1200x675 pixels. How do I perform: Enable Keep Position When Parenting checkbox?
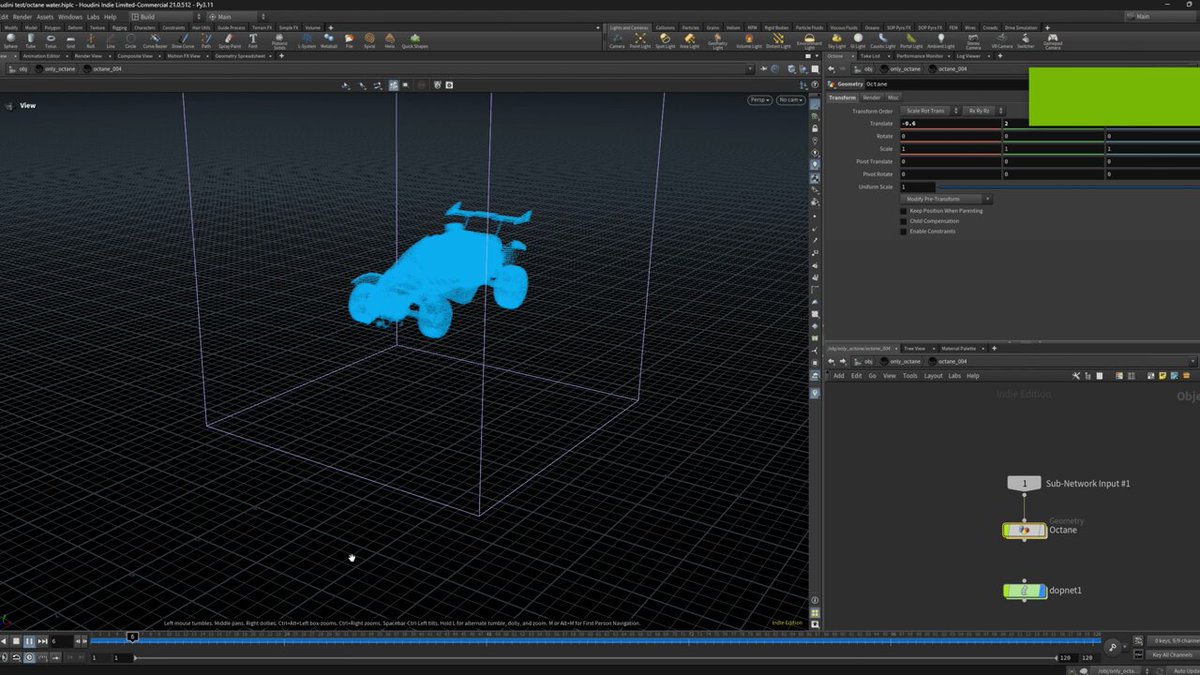pos(904,211)
